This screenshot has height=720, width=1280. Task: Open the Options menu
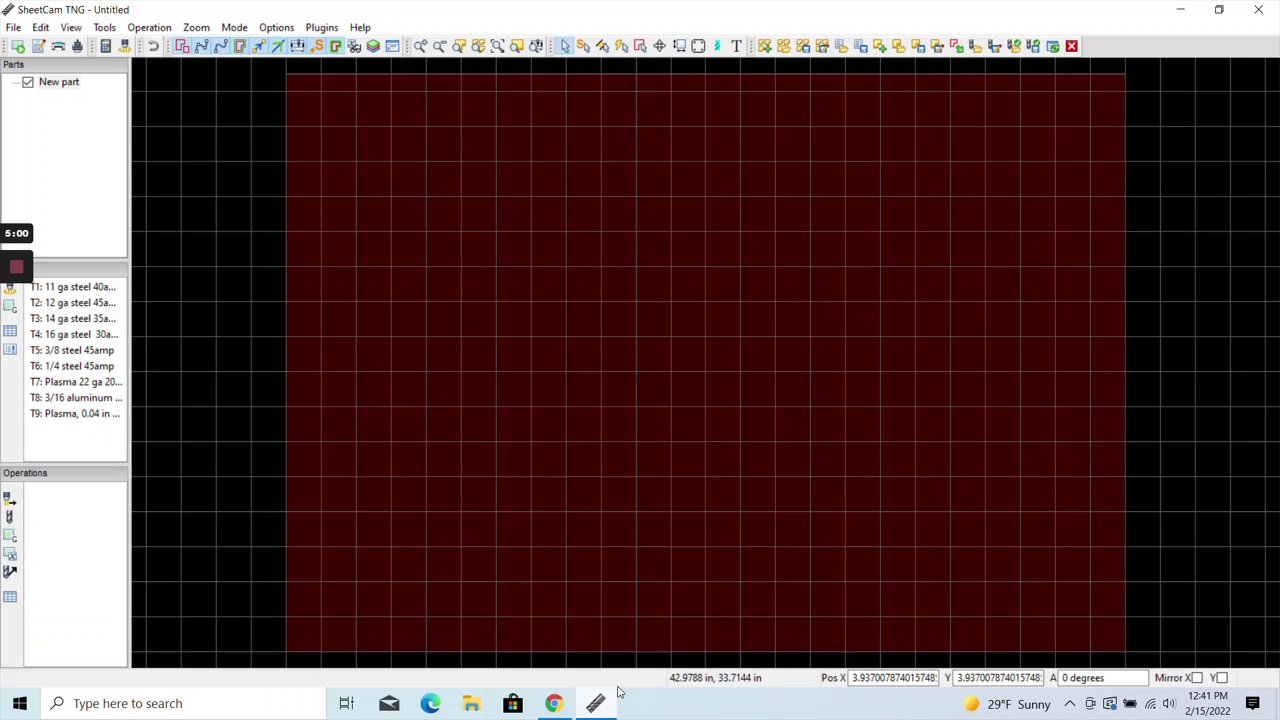(276, 27)
